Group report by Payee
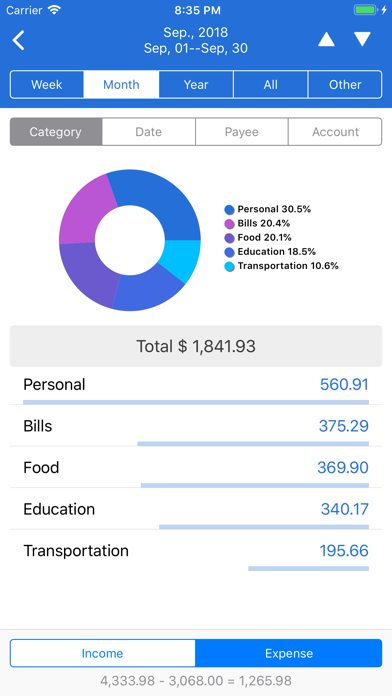The width and height of the screenshot is (392, 696). (x=242, y=132)
